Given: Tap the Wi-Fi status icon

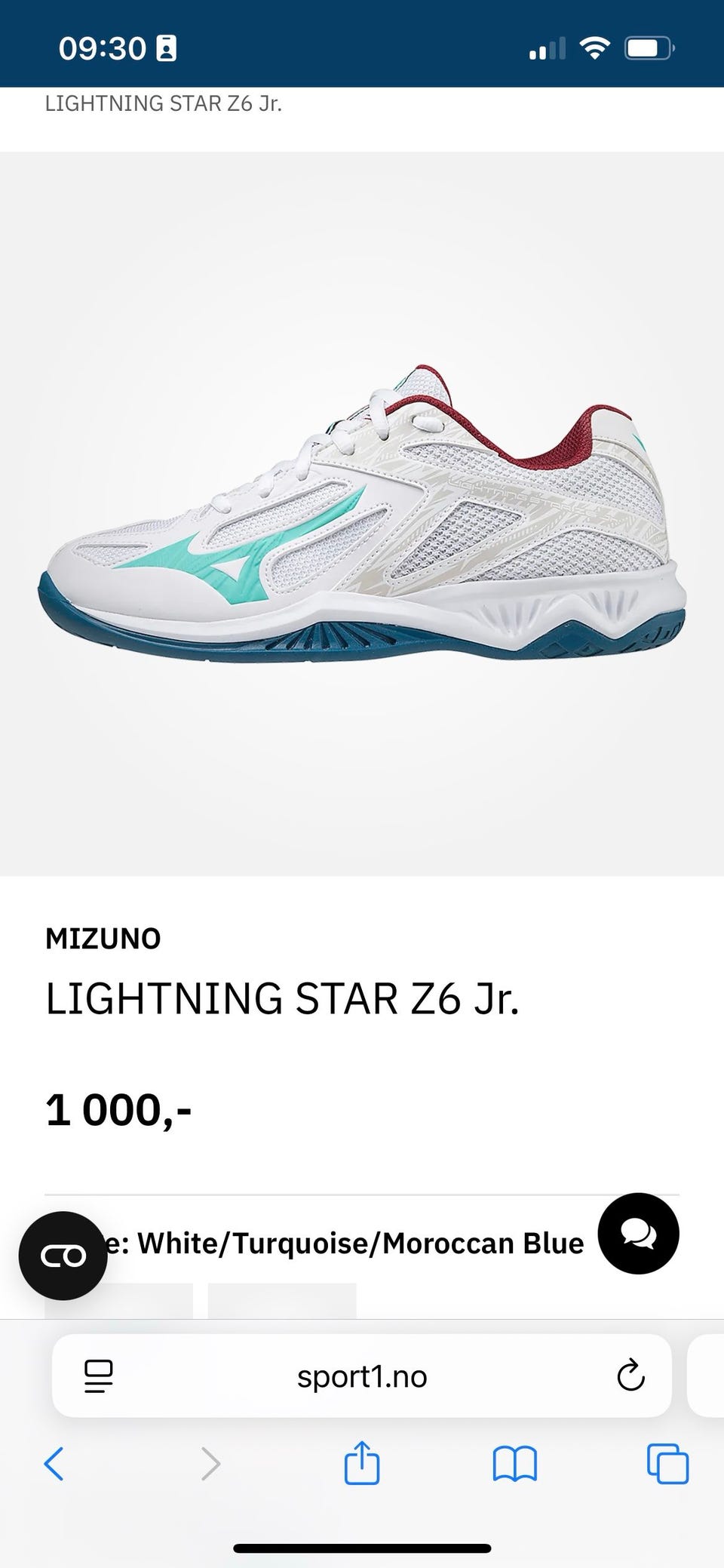Looking at the screenshot, I should coord(595,49).
